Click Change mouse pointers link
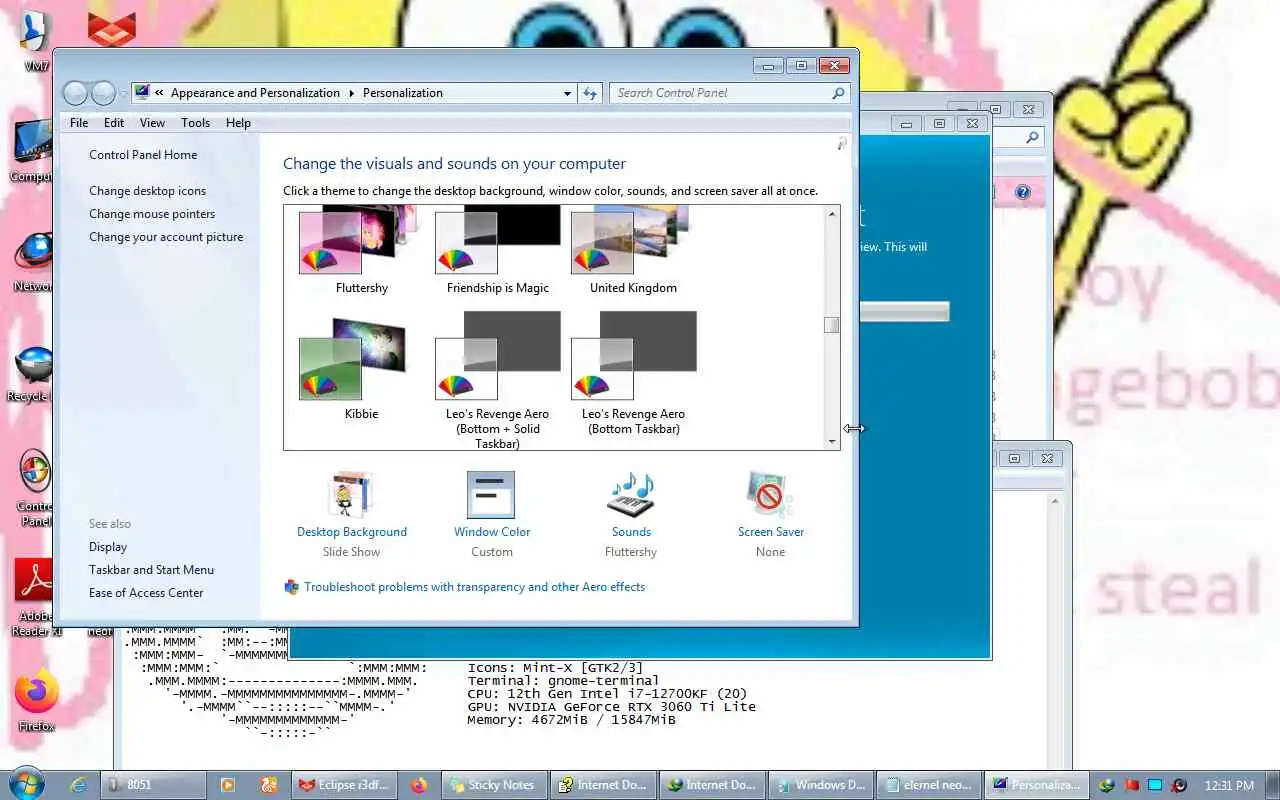The image size is (1280, 800). pyautogui.click(x=152, y=214)
